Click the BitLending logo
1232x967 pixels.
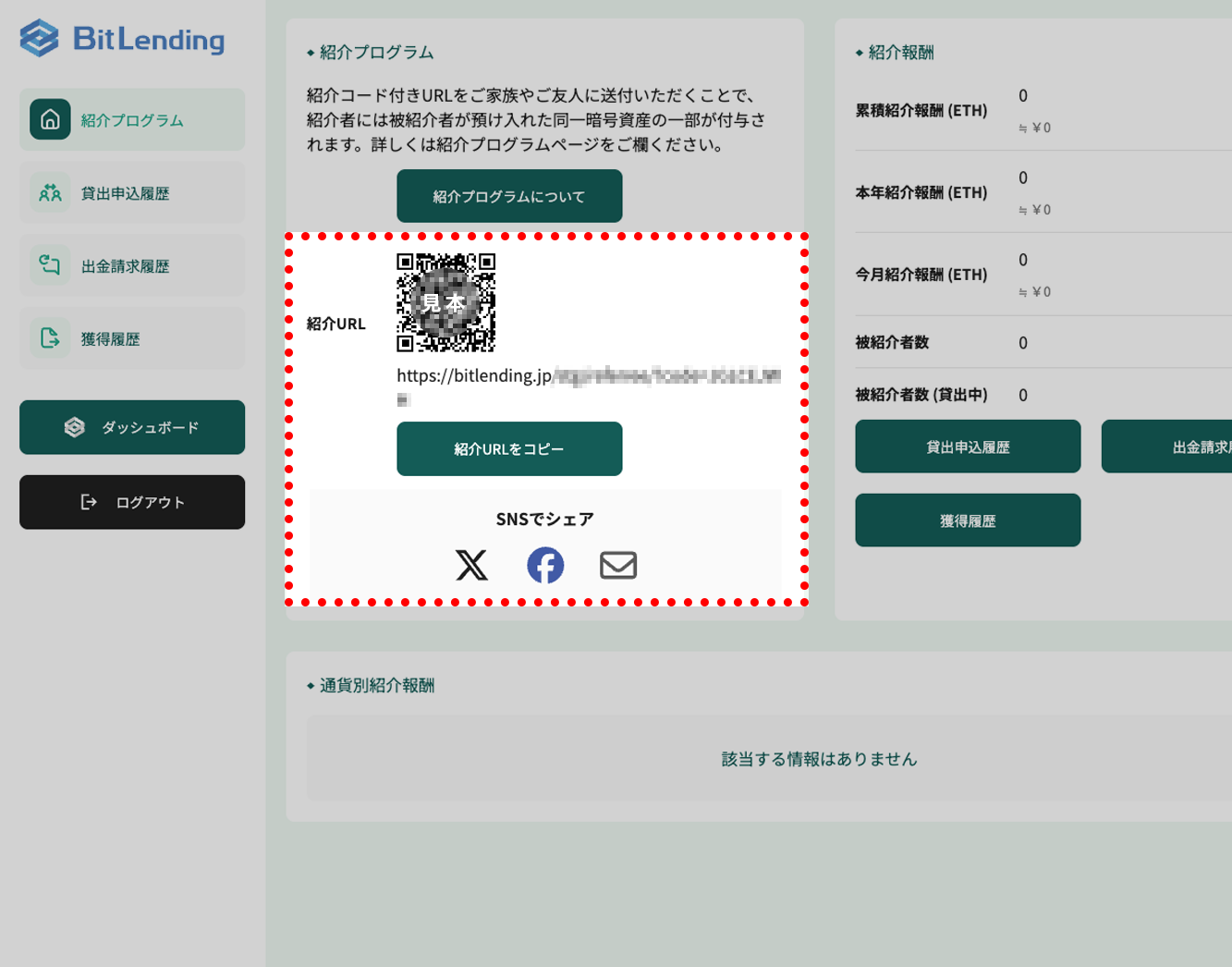tap(122, 38)
